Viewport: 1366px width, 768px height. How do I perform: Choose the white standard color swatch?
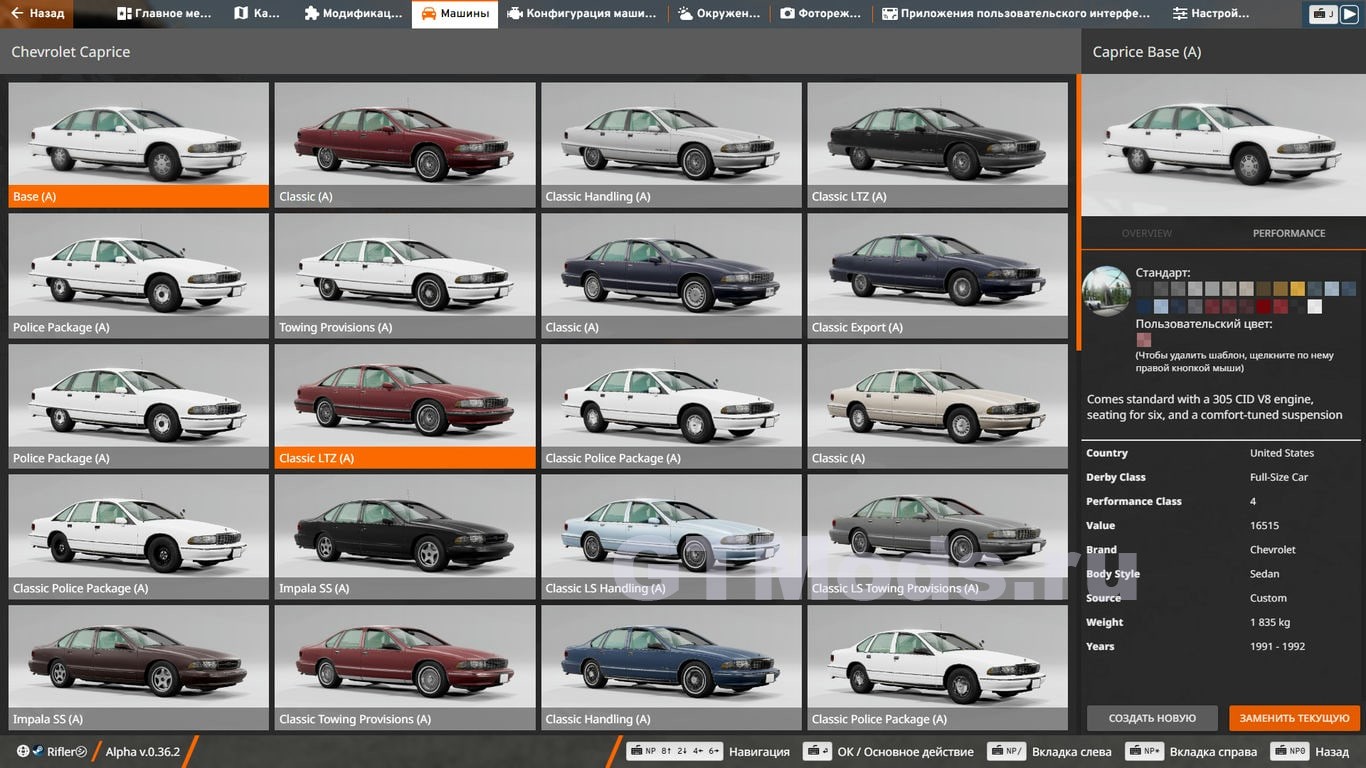click(x=1315, y=306)
